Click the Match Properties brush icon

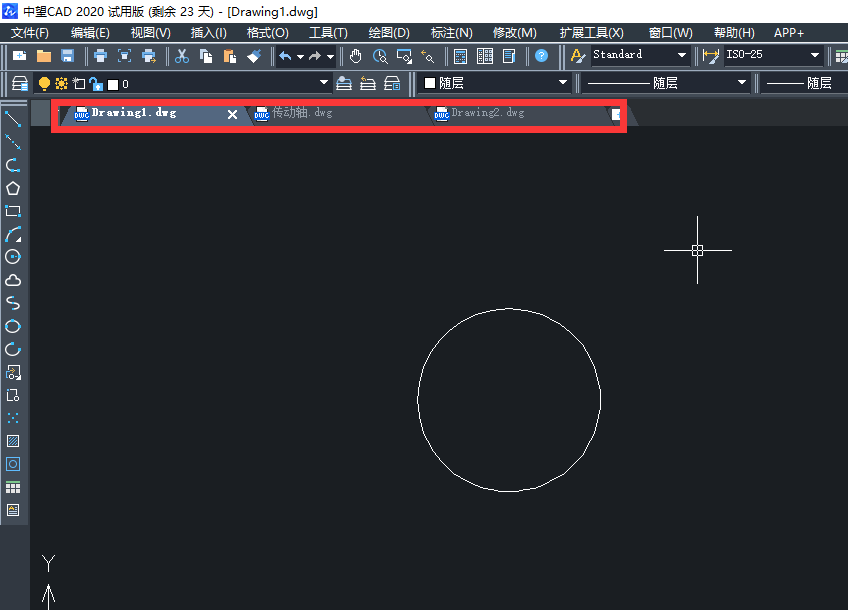[x=254, y=56]
